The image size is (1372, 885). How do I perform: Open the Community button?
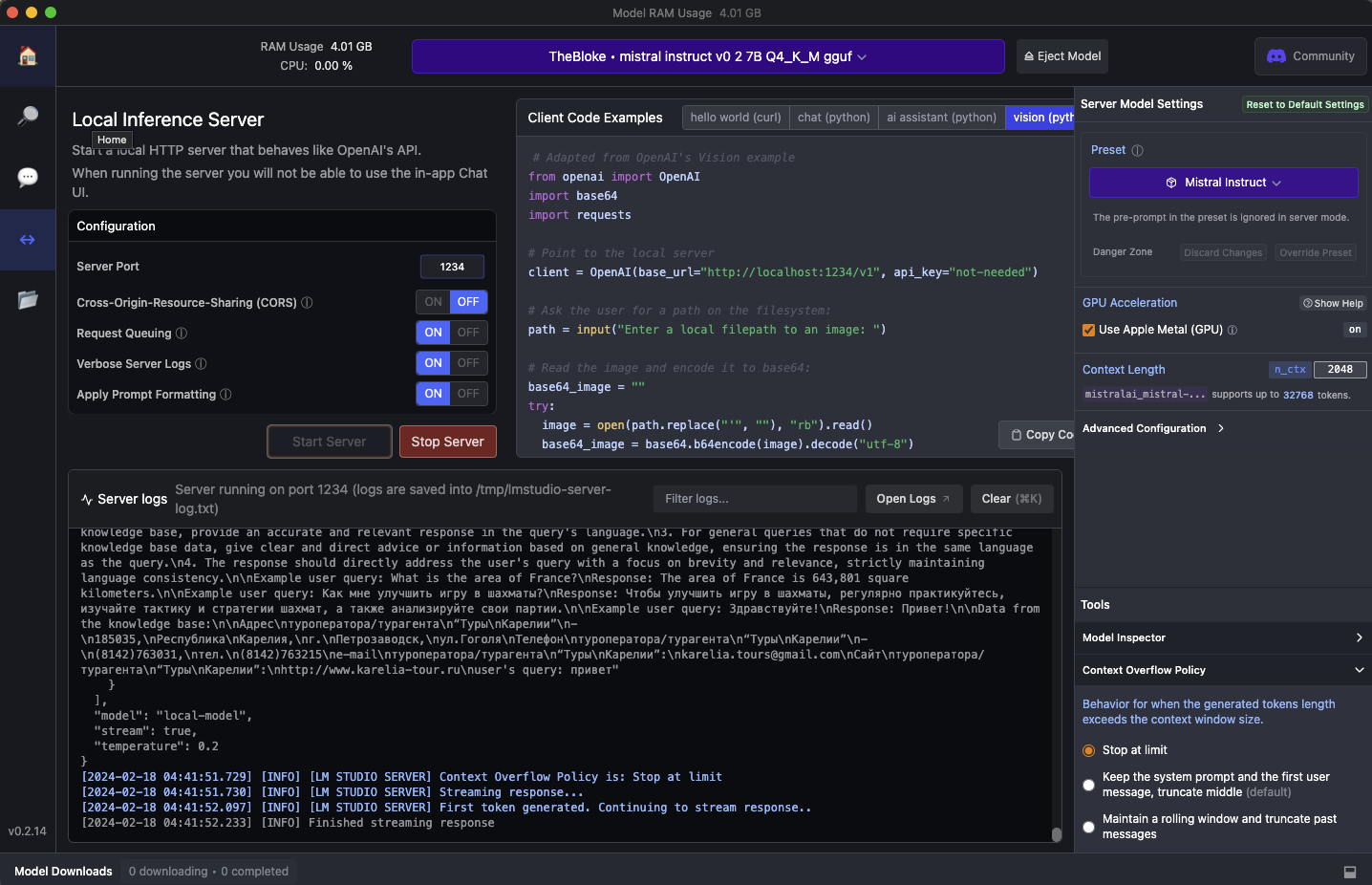tap(1311, 56)
